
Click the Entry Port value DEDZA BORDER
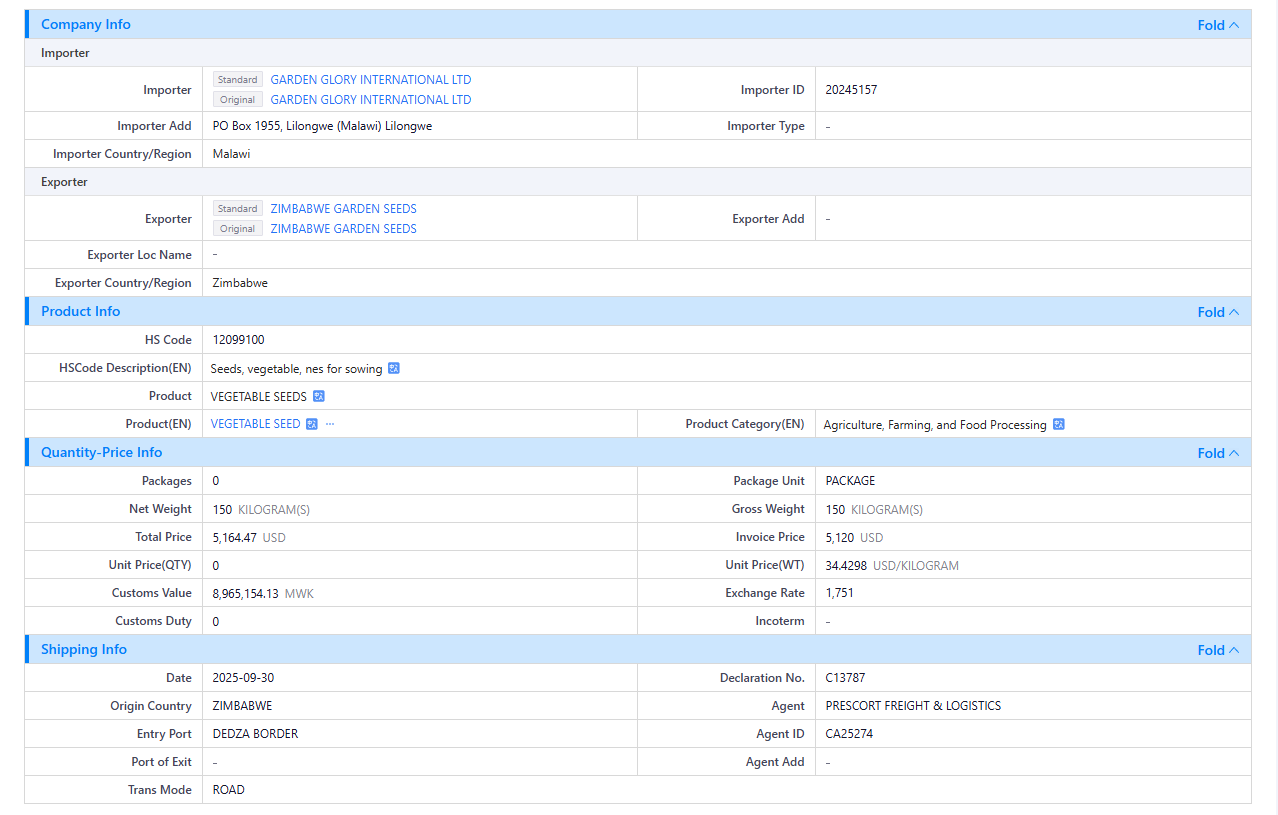(x=256, y=734)
